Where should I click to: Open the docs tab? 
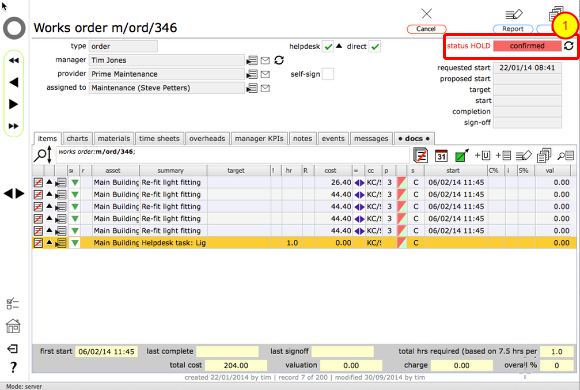[414, 138]
